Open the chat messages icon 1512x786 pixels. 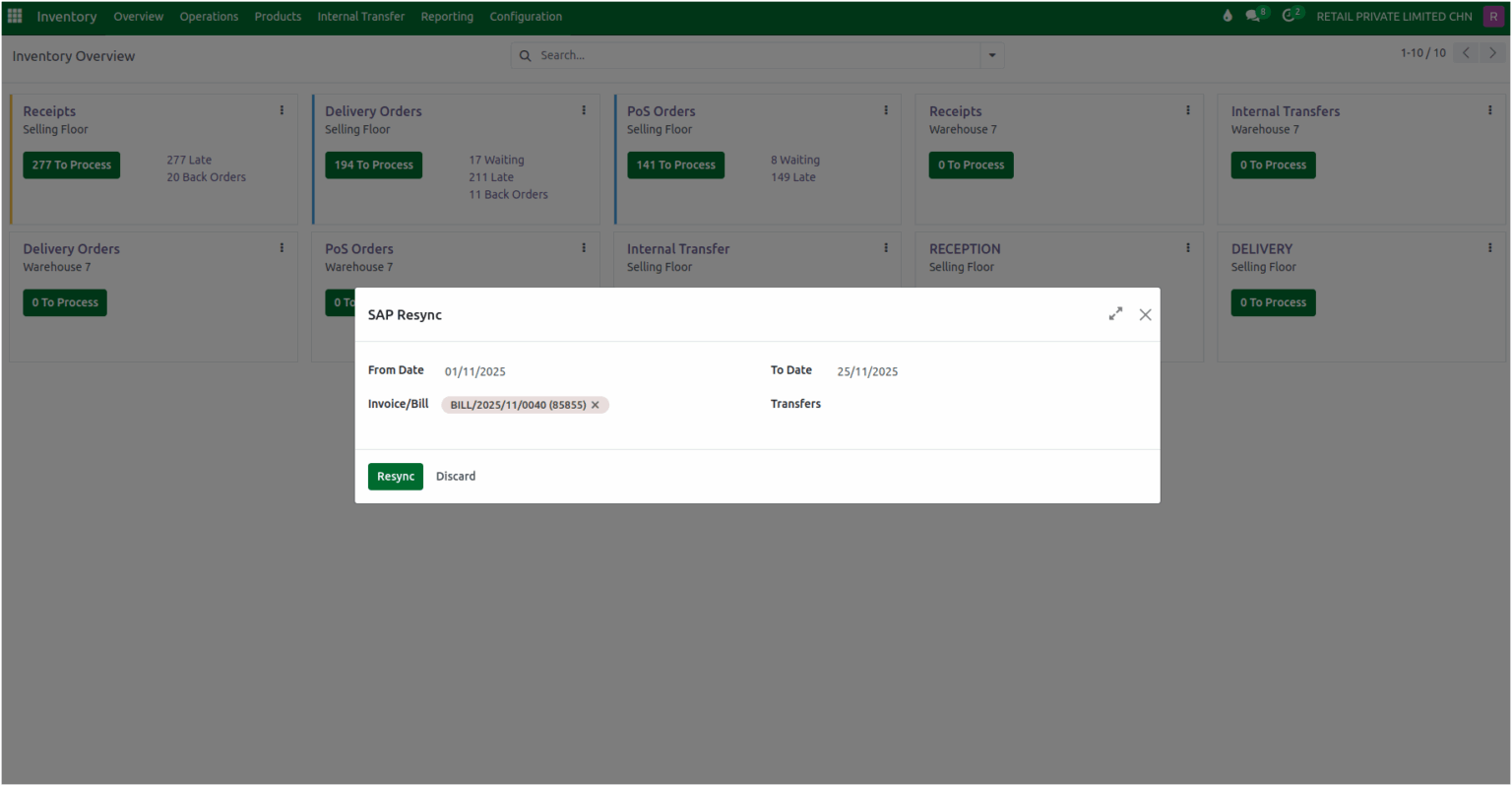pos(1253,16)
